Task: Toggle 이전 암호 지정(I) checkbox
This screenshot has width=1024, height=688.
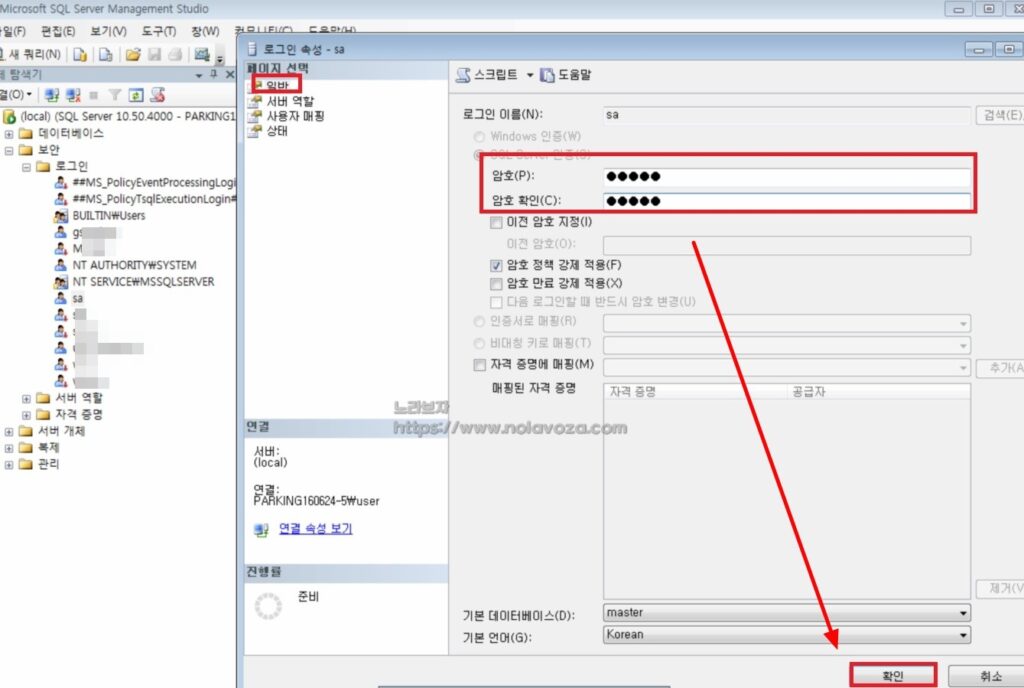Action: coord(496,223)
